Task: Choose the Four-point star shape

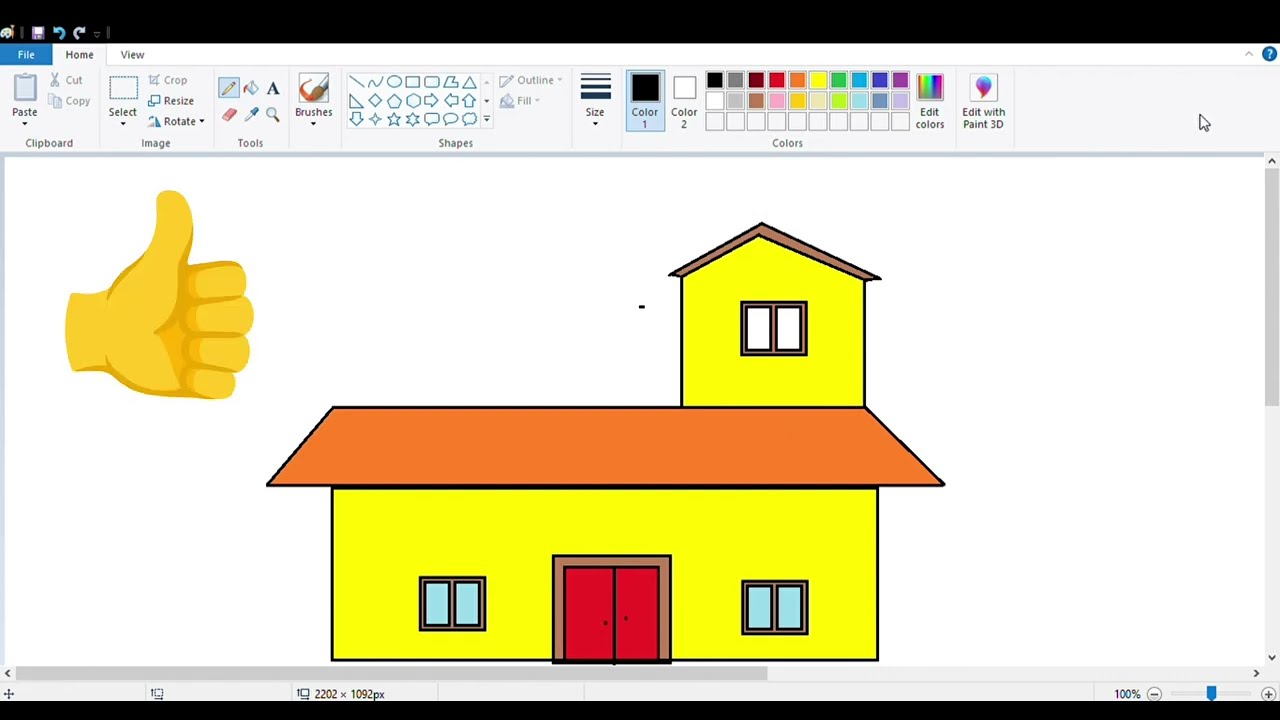Action: [375, 119]
